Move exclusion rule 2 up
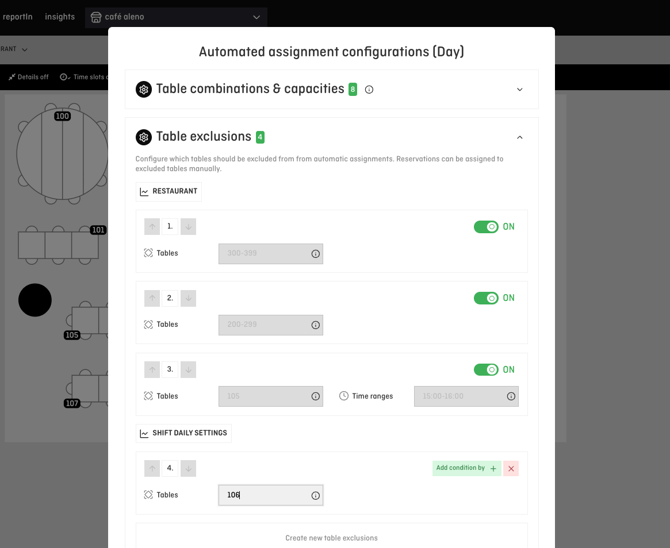Image resolution: width=670 pixels, height=548 pixels. coord(152,298)
